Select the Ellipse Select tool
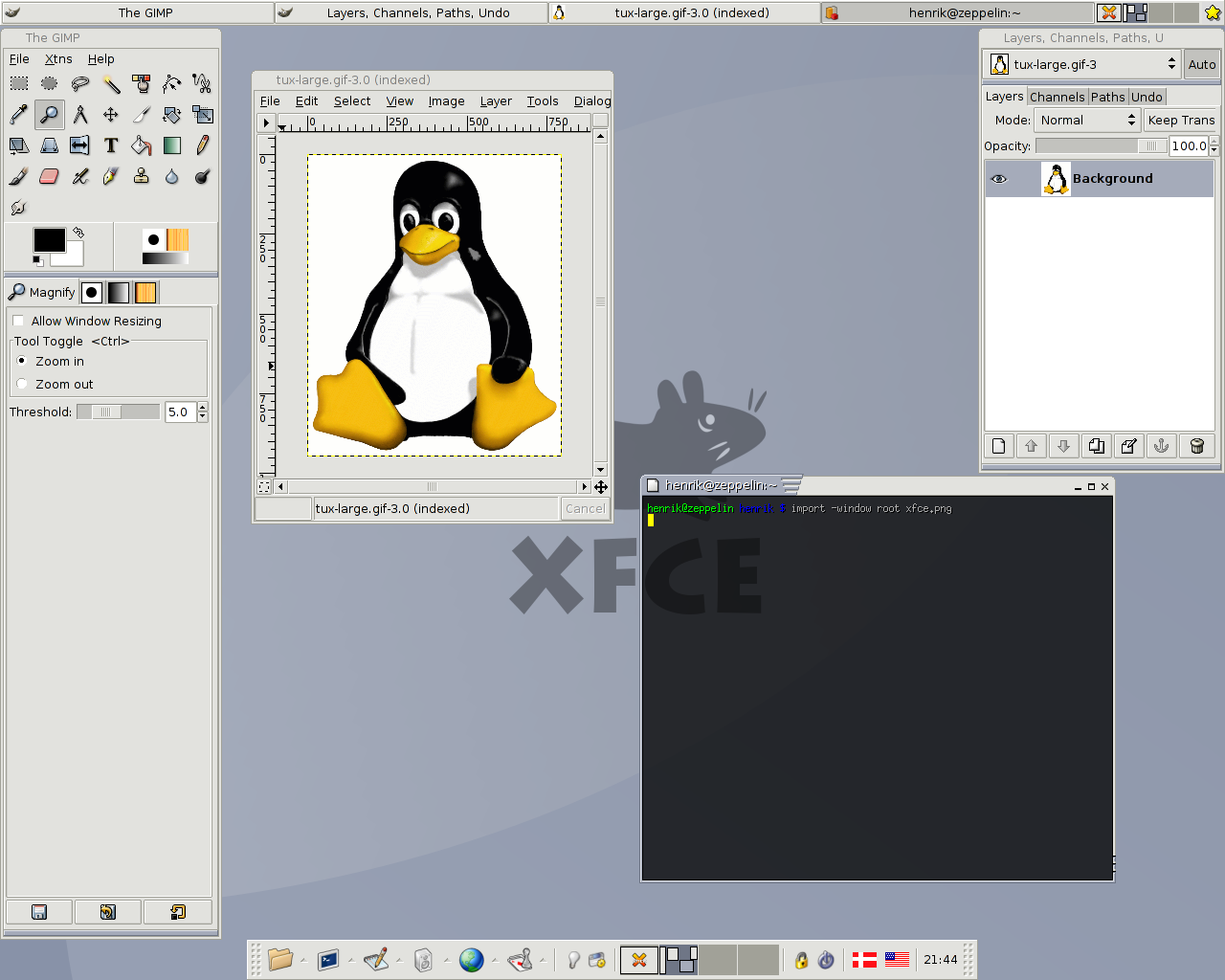The height and width of the screenshot is (980, 1225). pyautogui.click(x=50, y=84)
